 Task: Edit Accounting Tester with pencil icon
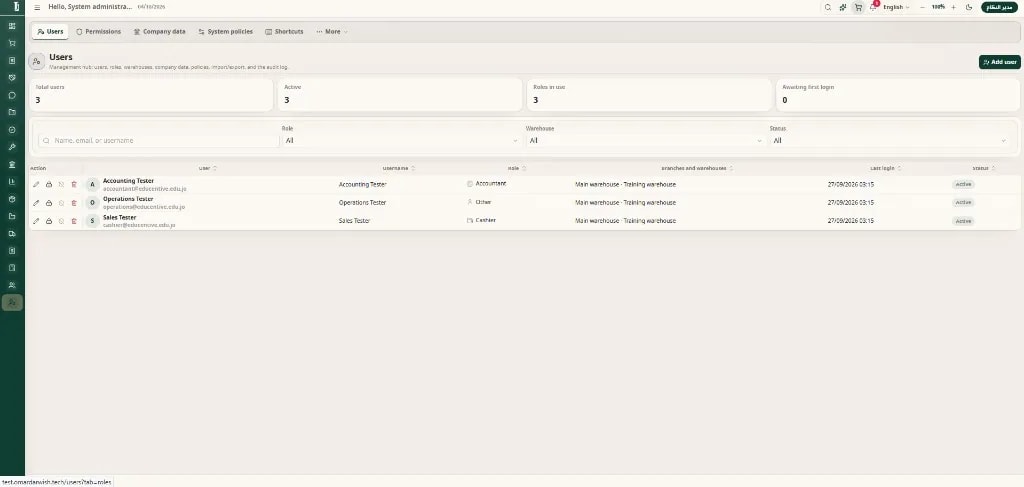[37, 185]
